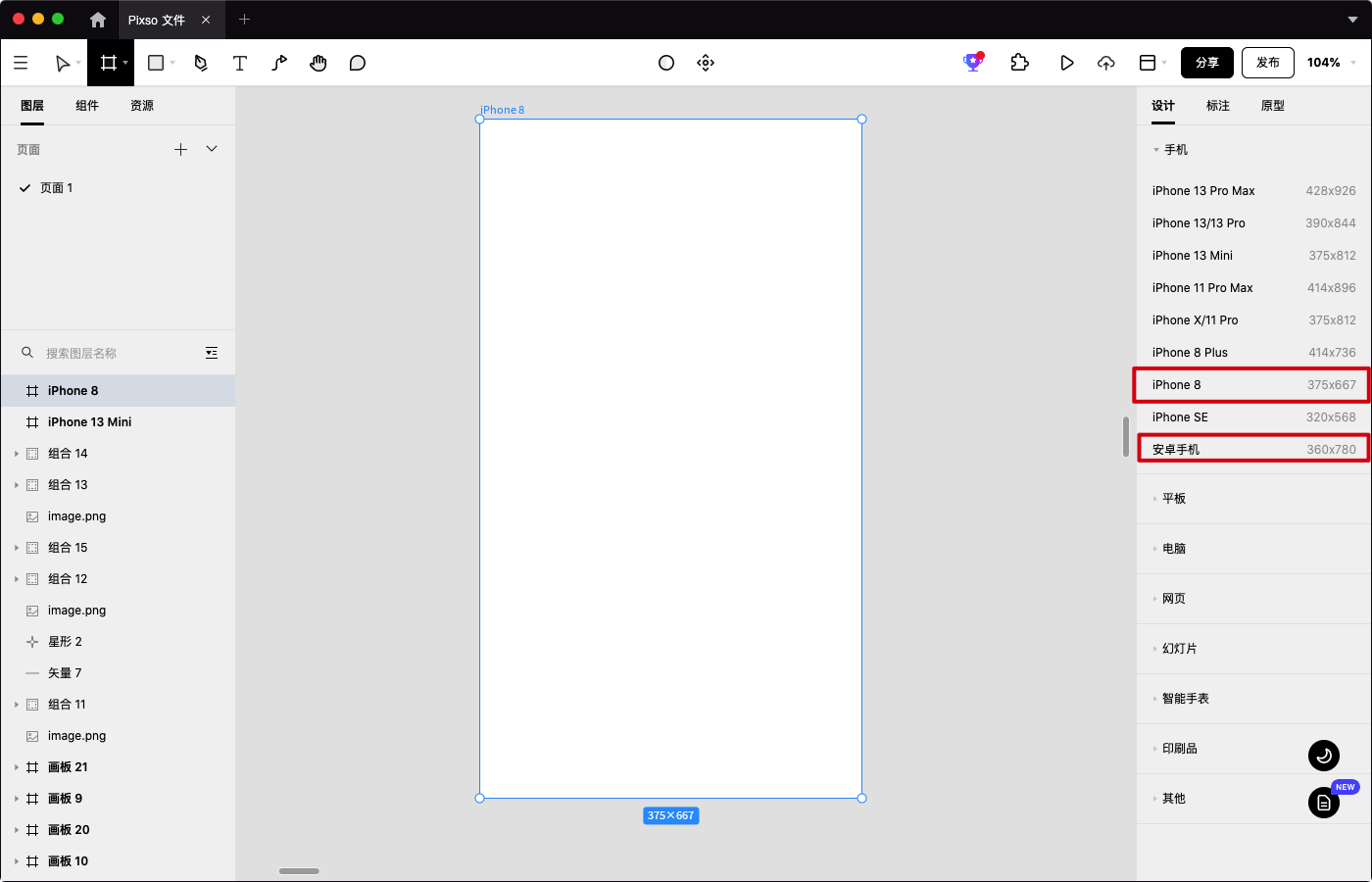Expand the 平板 preset section
The height and width of the screenshot is (882, 1372).
click(x=1155, y=499)
